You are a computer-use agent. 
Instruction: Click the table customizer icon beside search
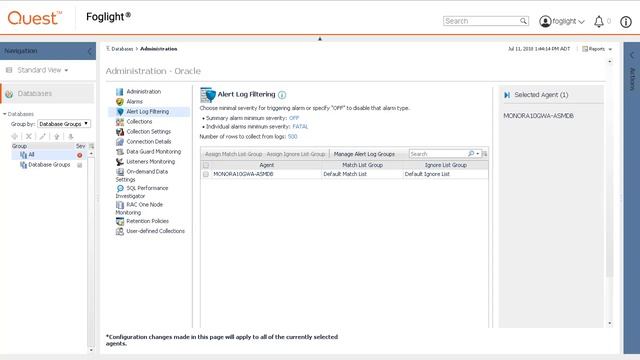pos(484,154)
